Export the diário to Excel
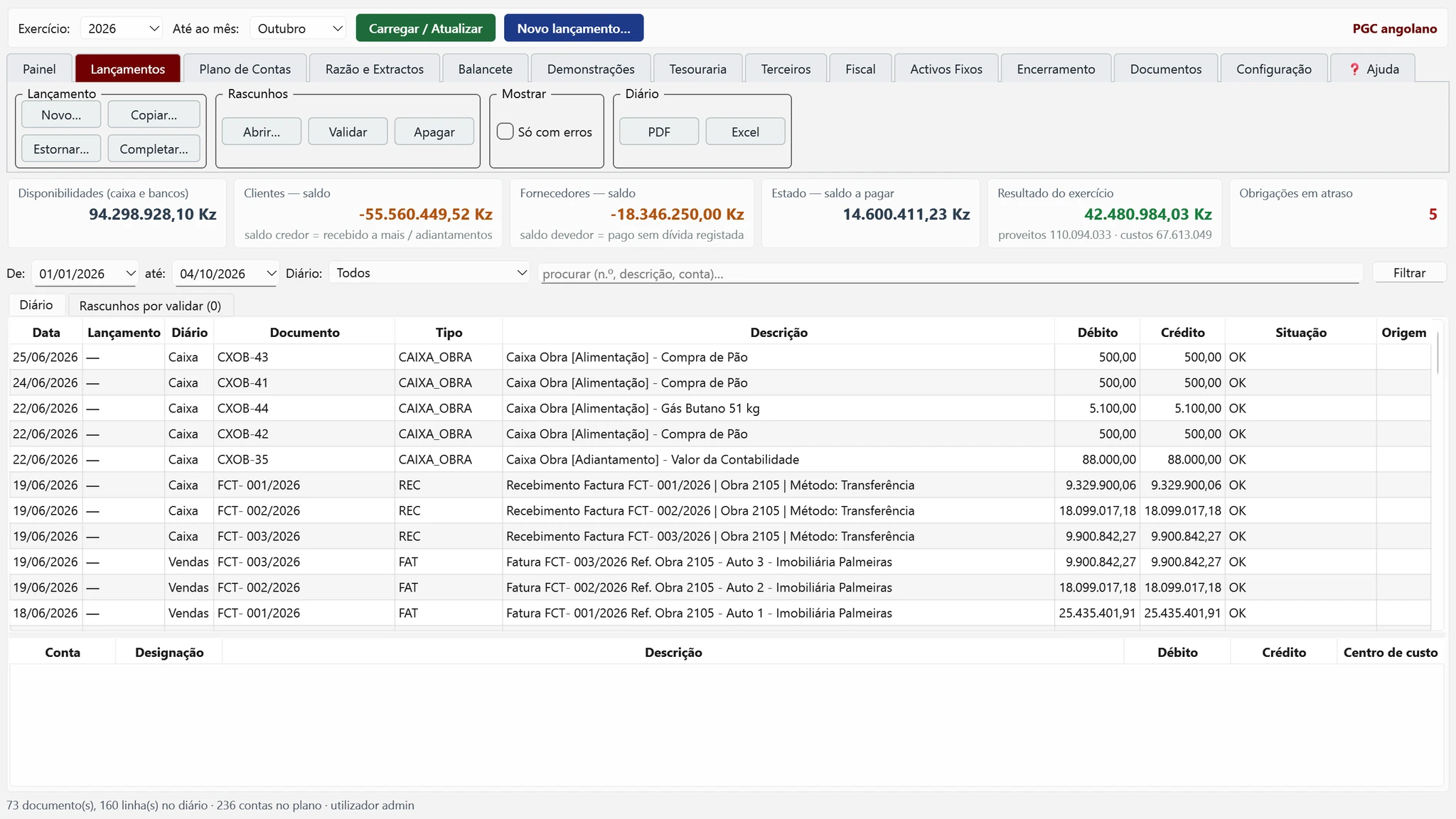This screenshot has width=1456, height=819. coord(745,132)
